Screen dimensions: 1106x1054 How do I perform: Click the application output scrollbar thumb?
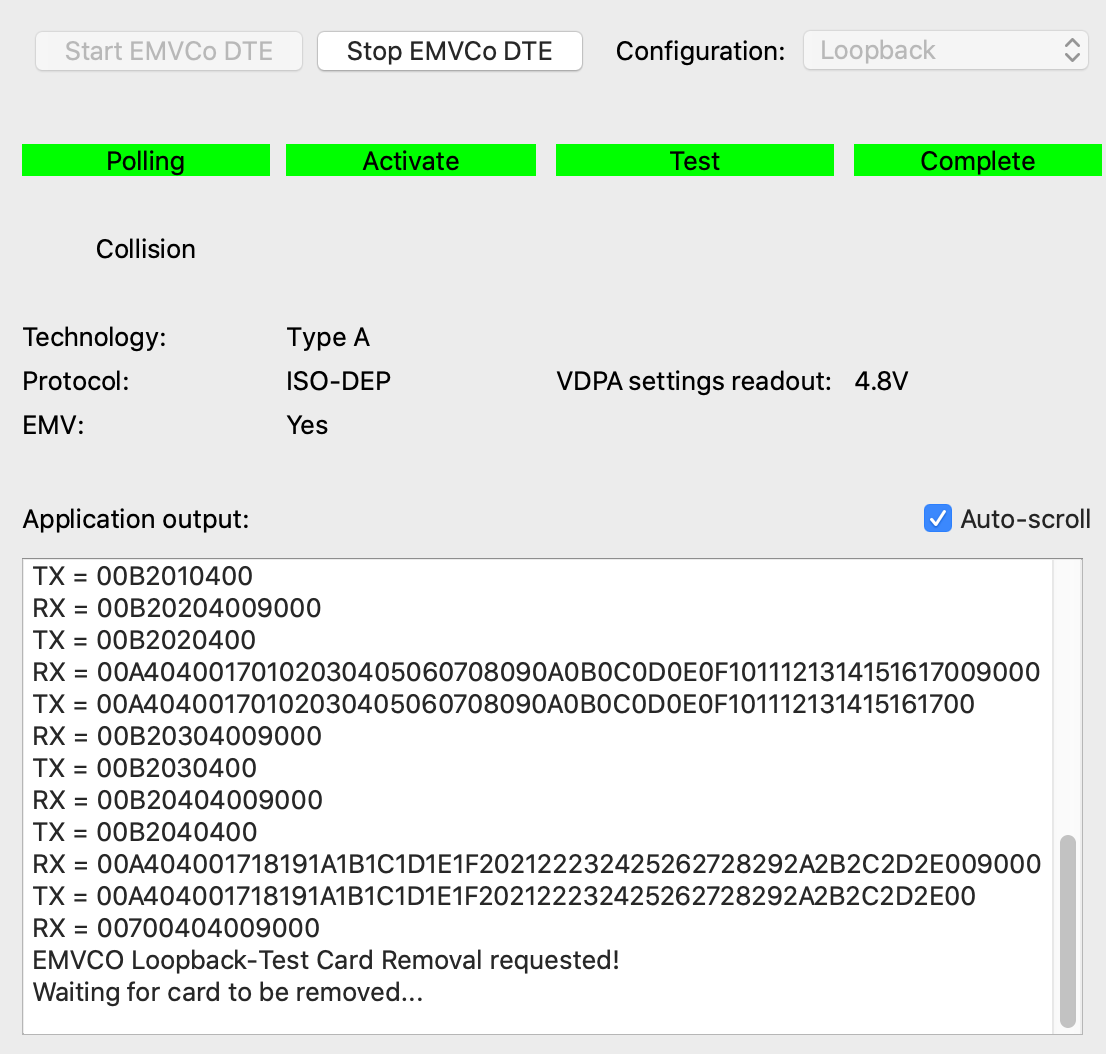(1068, 931)
